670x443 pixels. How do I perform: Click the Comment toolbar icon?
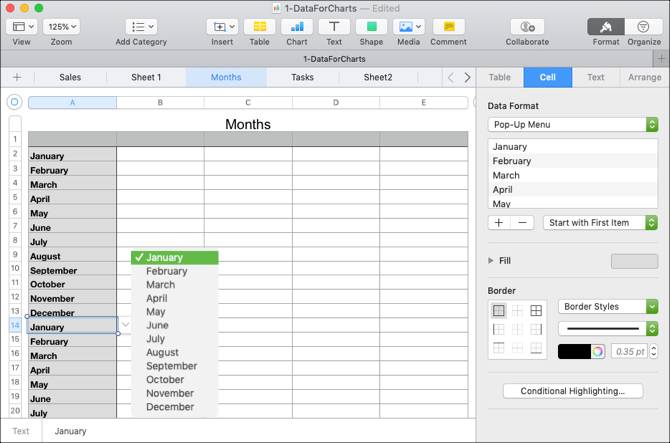448,26
